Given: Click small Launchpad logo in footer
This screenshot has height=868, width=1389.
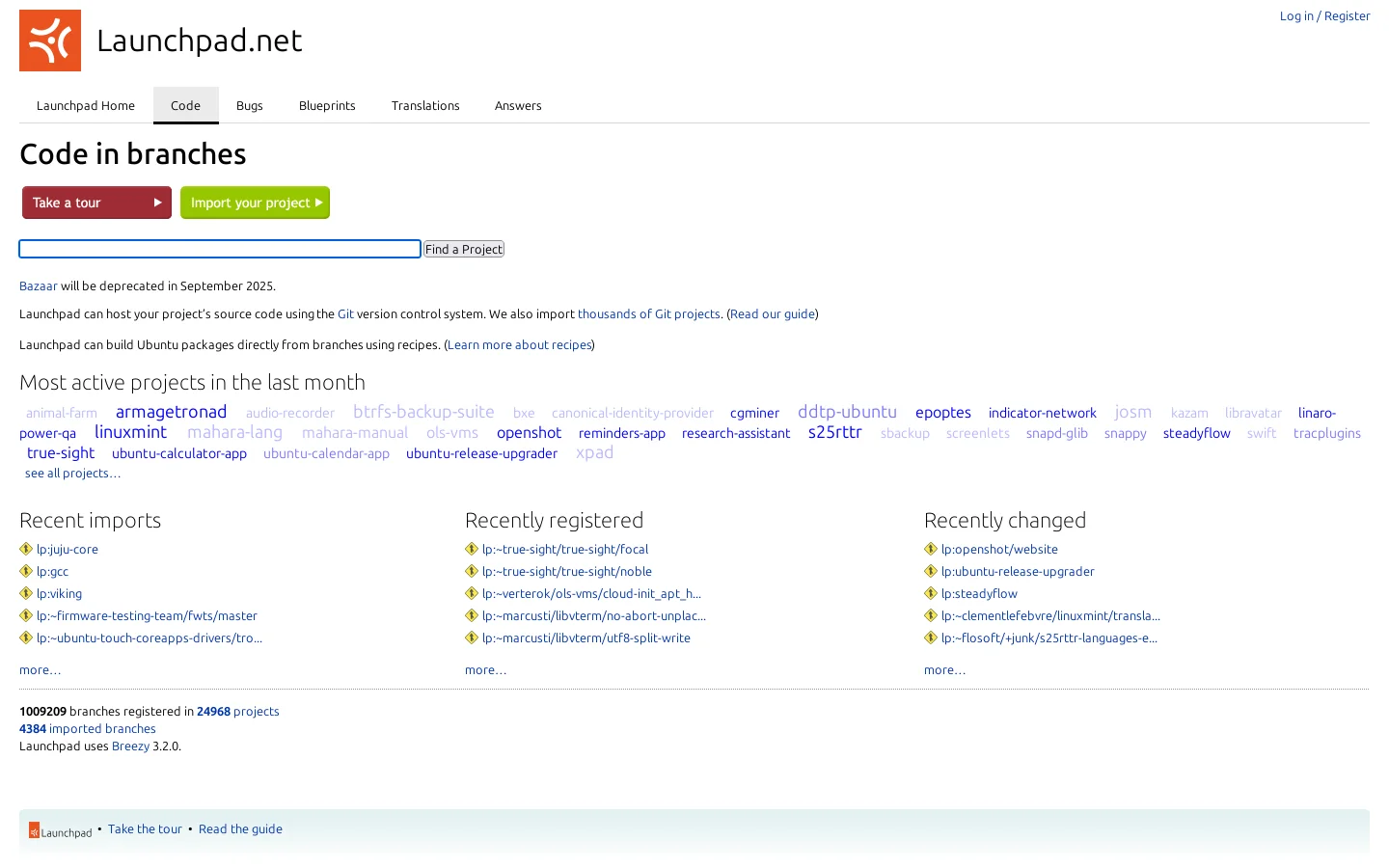Looking at the screenshot, I should tap(60, 830).
